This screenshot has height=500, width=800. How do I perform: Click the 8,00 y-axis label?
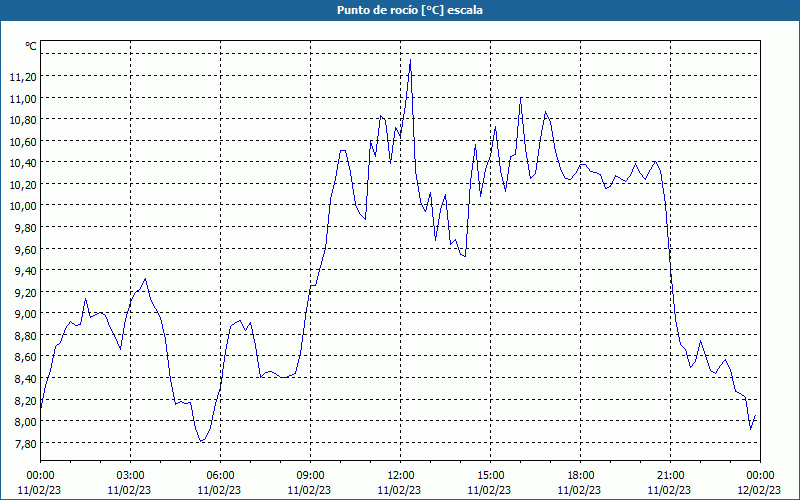click(x=26, y=422)
